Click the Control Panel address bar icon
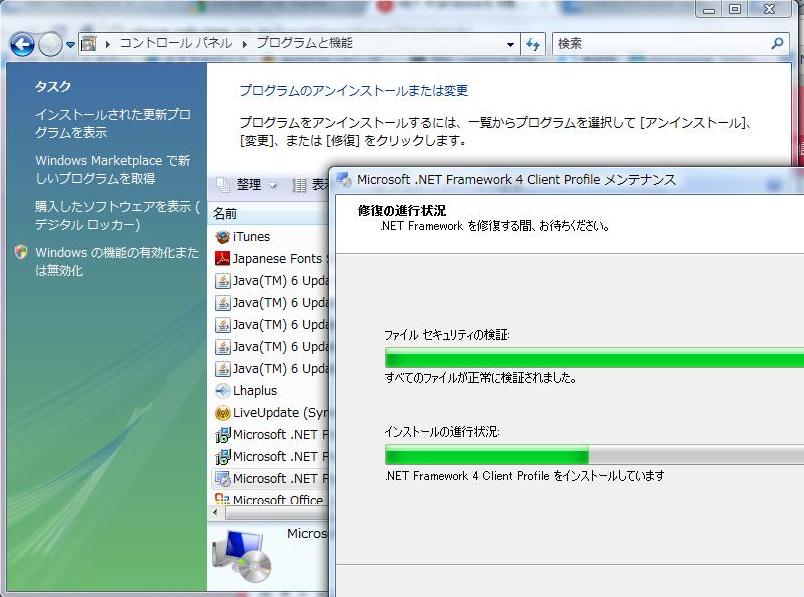The height and width of the screenshot is (597, 804). [x=89, y=44]
